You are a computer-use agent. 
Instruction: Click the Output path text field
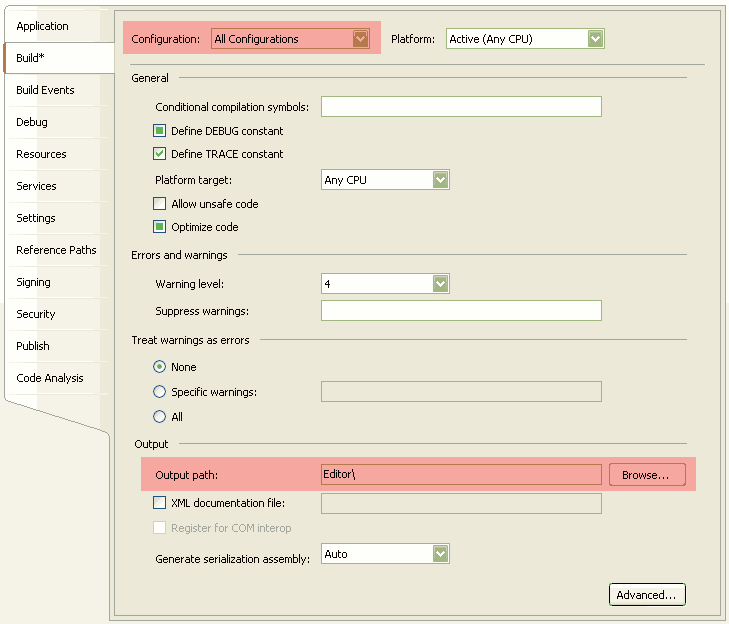point(461,474)
